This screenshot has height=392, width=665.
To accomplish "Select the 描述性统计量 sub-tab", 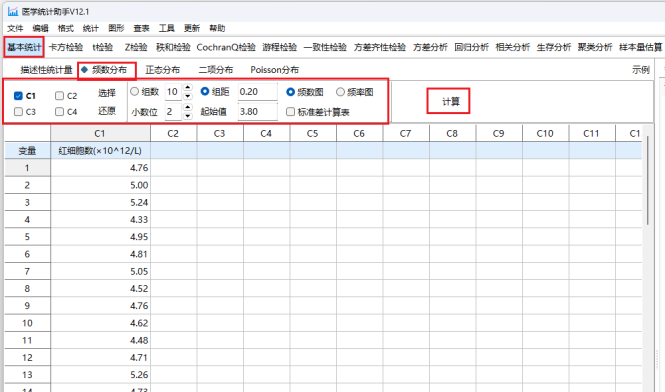I will pos(47,70).
